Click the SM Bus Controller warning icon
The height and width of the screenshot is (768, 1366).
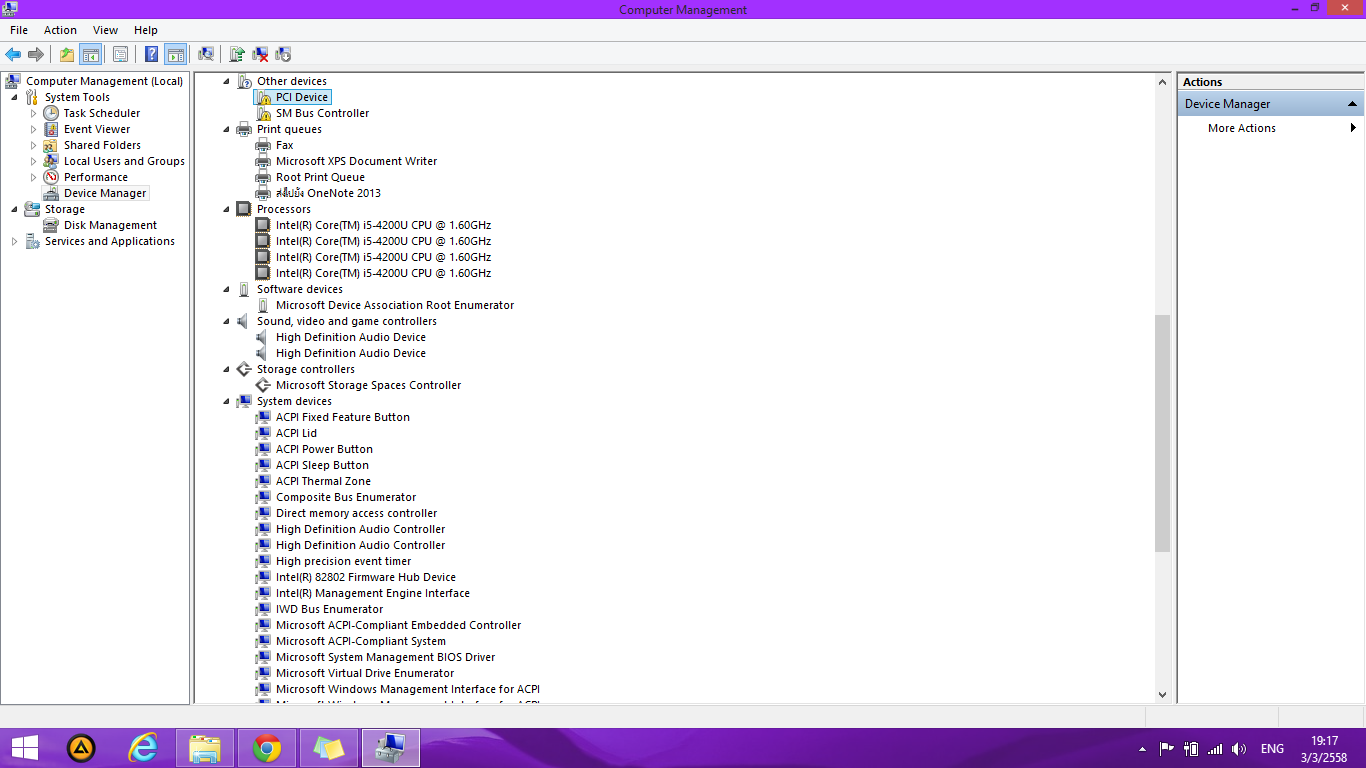click(263, 113)
